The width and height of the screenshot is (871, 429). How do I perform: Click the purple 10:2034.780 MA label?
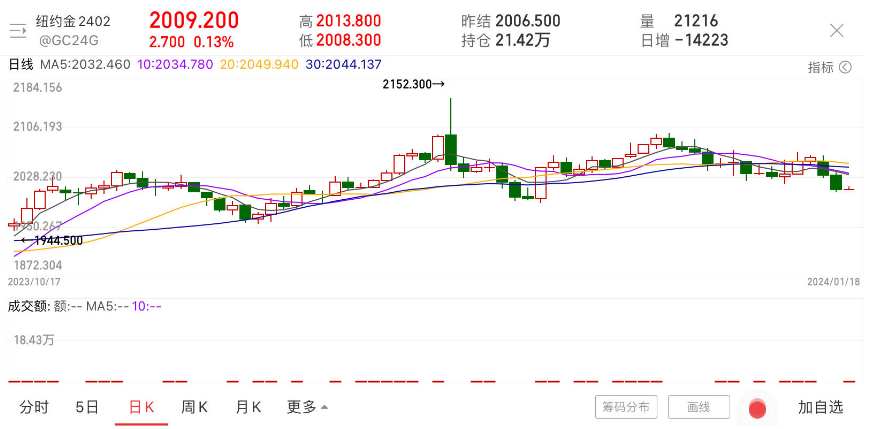click(174, 64)
